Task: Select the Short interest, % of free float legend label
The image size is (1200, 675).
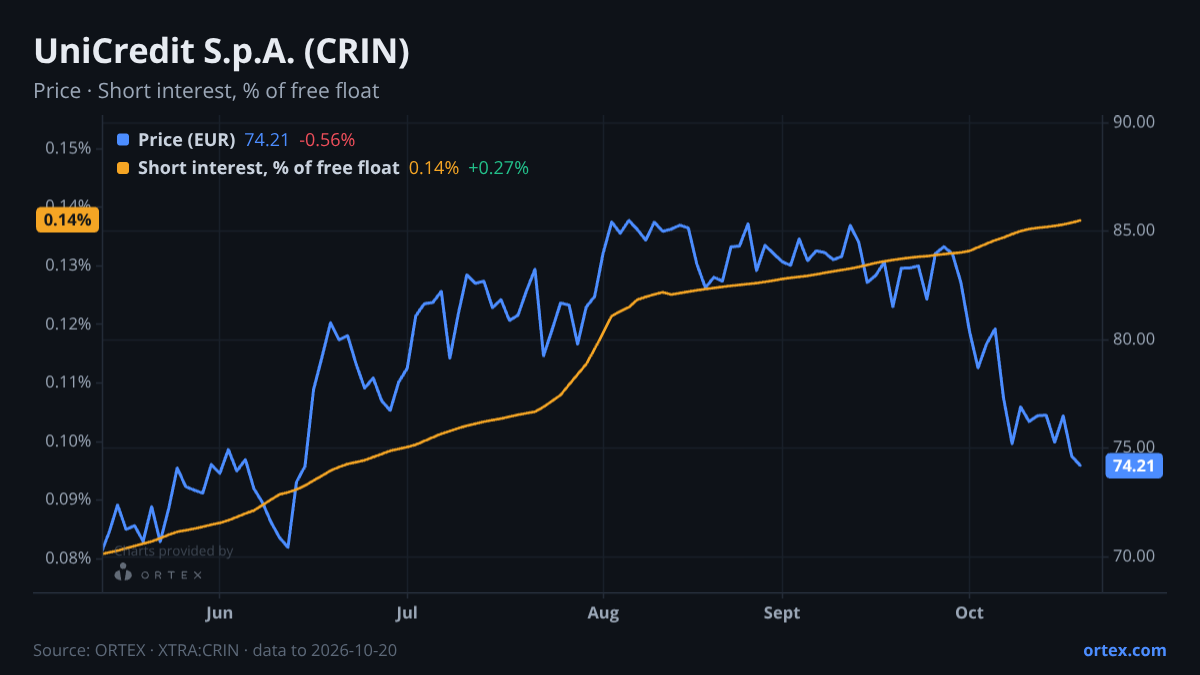Action: pos(269,168)
